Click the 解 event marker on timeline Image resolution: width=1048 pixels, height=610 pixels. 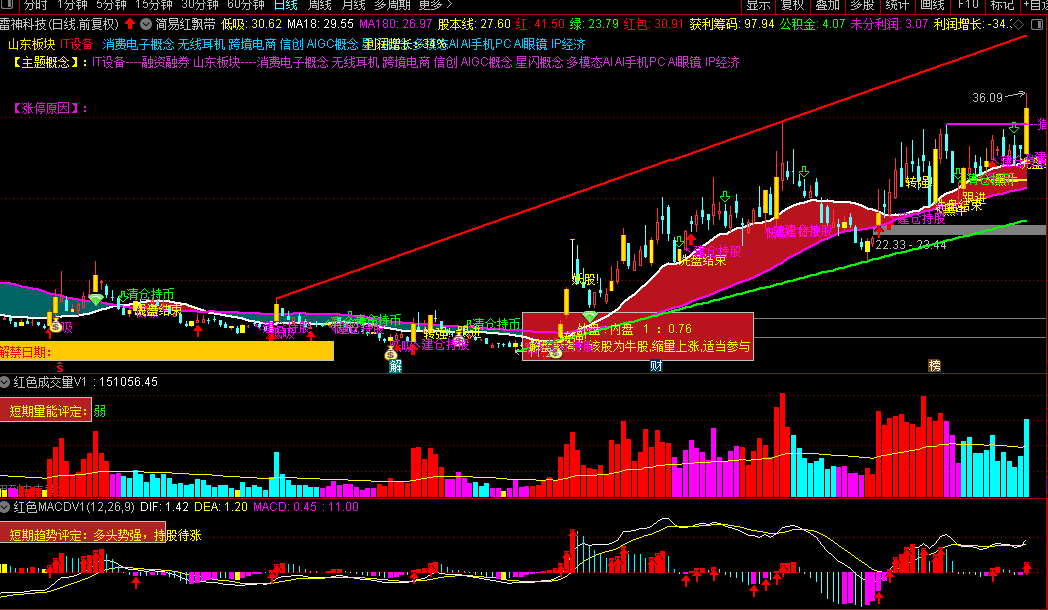click(395, 365)
